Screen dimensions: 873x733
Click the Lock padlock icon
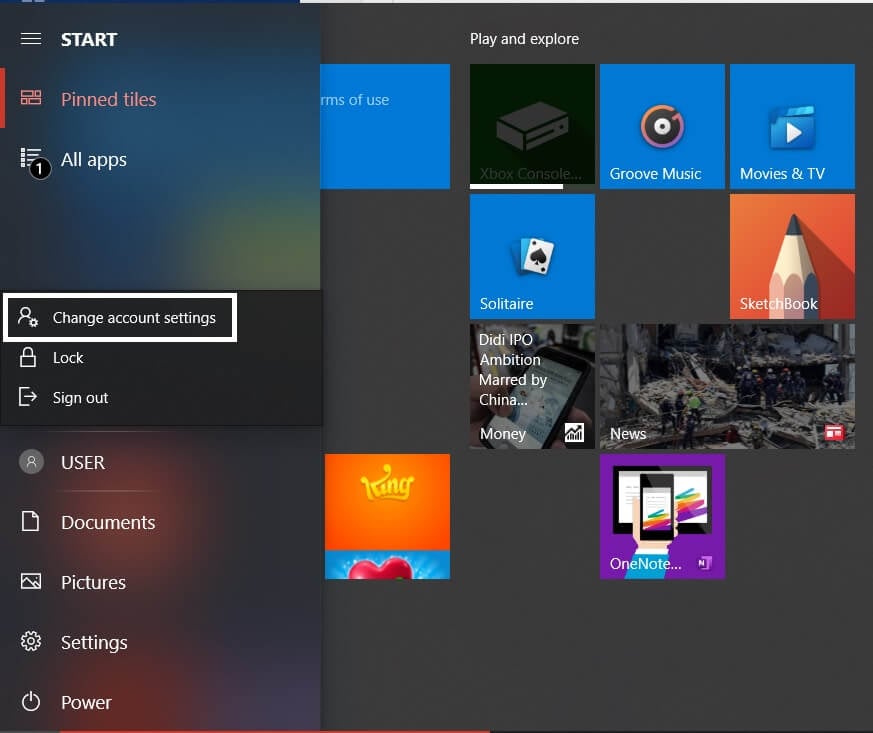point(28,357)
